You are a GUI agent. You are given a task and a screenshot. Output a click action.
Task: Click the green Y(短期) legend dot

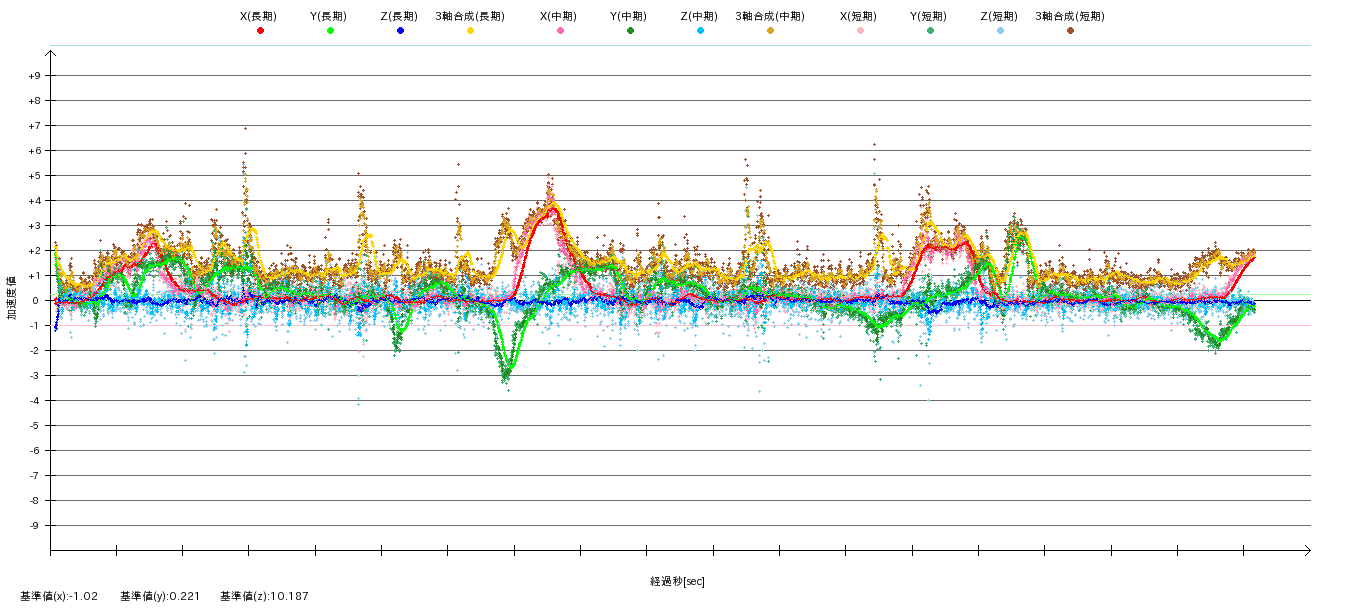point(930,31)
